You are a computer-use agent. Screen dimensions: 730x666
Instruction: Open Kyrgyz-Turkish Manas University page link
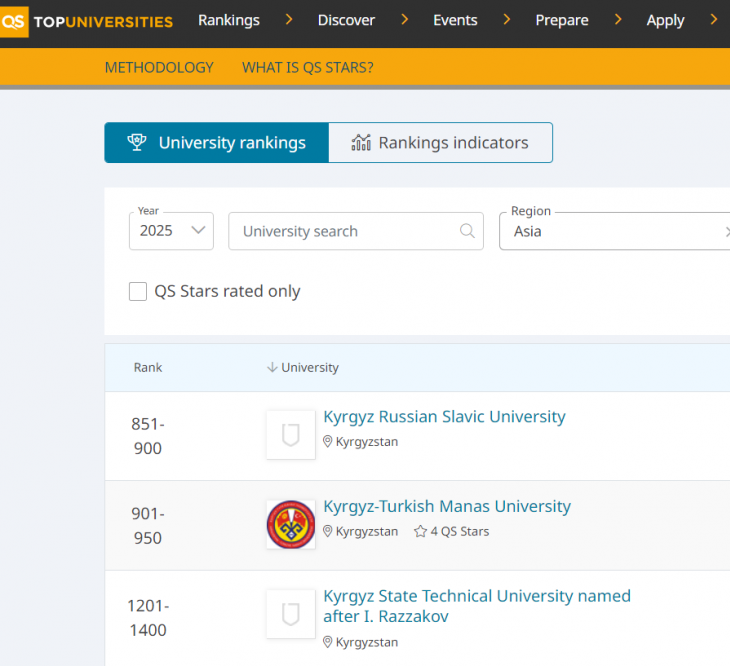[x=447, y=507]
